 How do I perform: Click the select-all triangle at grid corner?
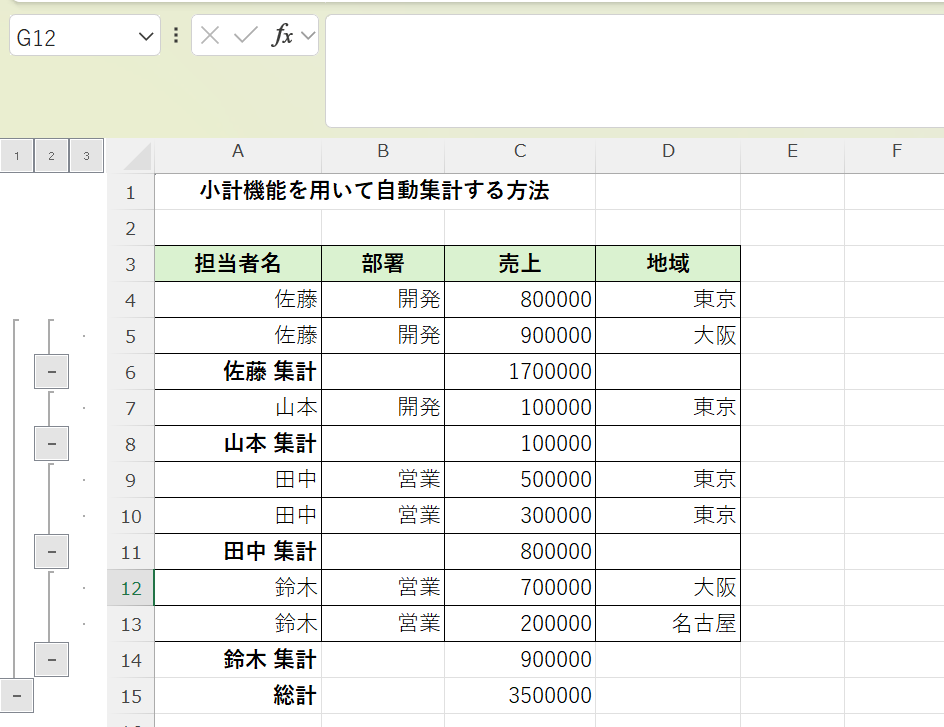[x=138, y=156]
